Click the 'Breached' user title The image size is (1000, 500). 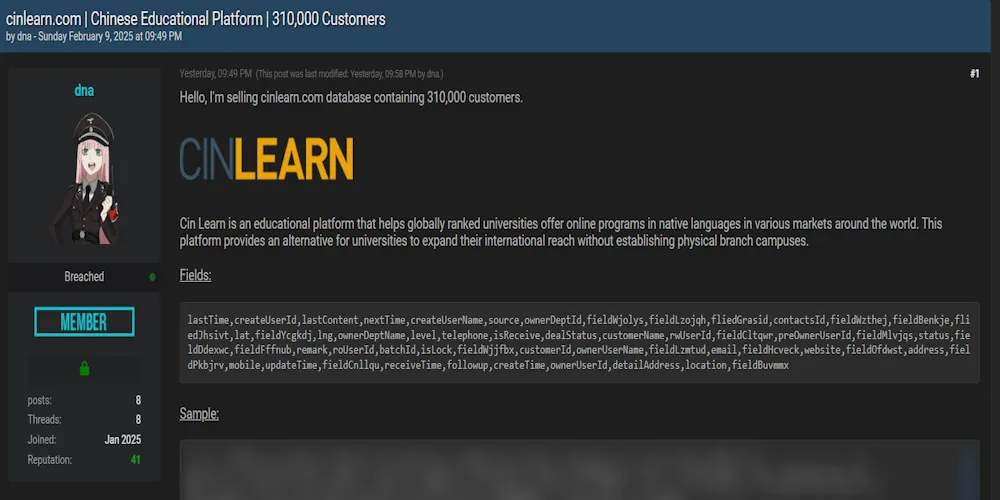pyautogui.click(x=84, y=277)
